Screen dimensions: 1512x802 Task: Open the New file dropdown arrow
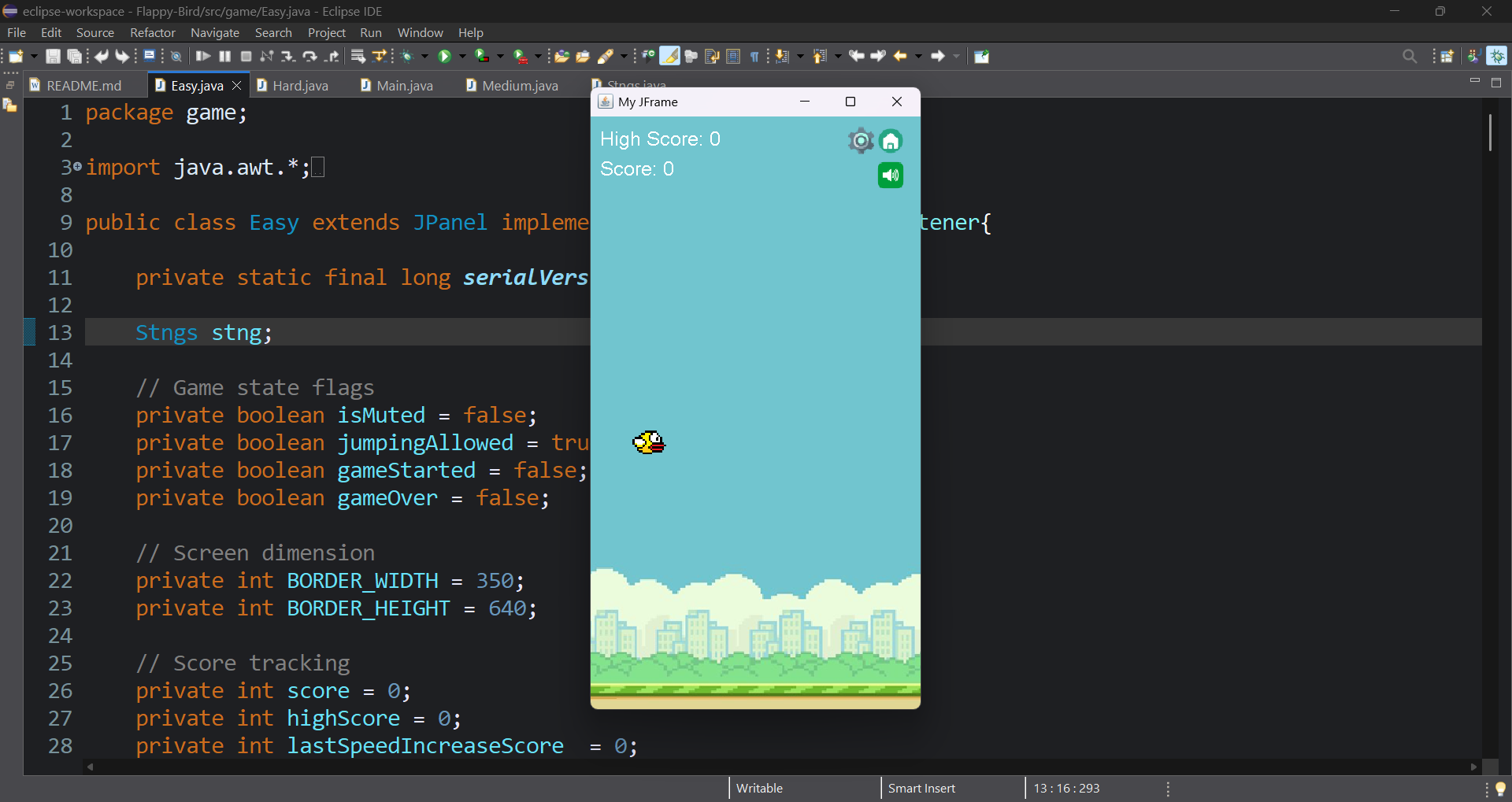[34, 56]
